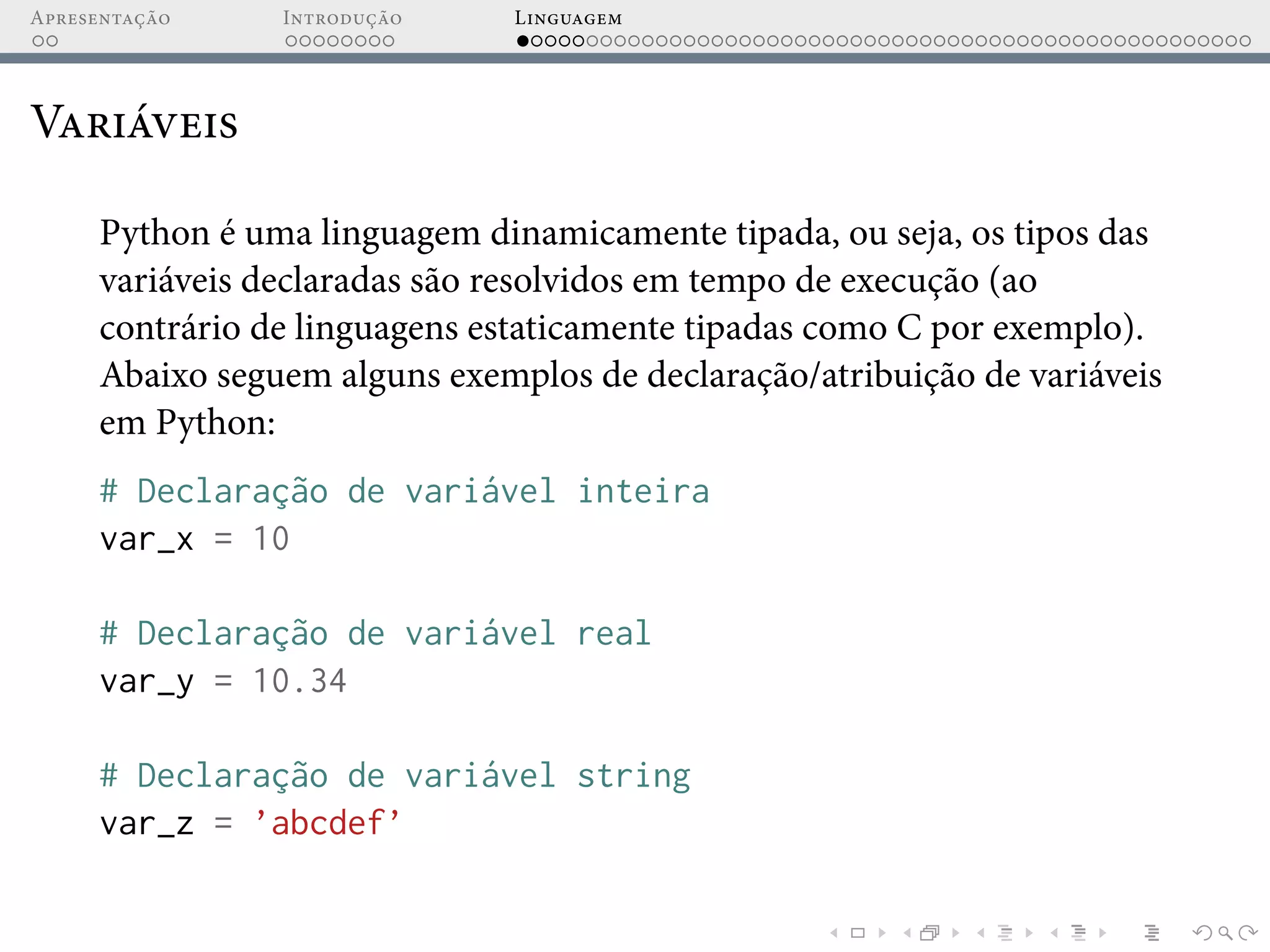Select the last circle under Linguagem
Screen dimensions: 1270x952
[1245, 41]
